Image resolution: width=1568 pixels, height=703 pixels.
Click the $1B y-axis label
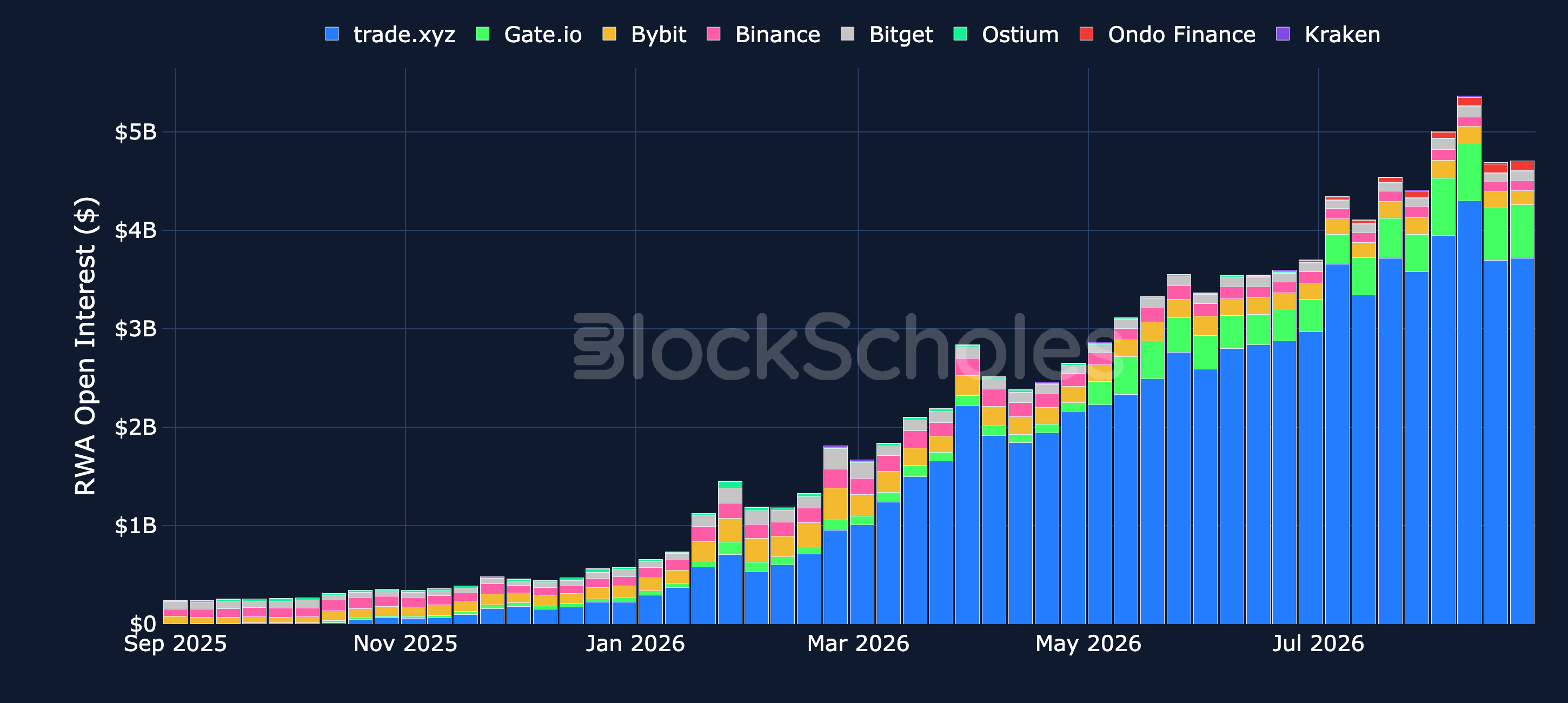136,525
